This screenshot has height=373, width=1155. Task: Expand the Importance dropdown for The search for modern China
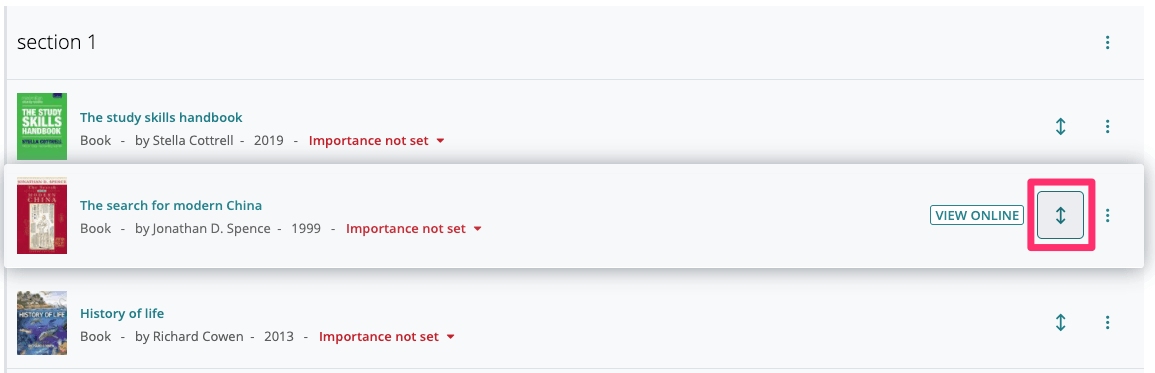tap(414, 229)
